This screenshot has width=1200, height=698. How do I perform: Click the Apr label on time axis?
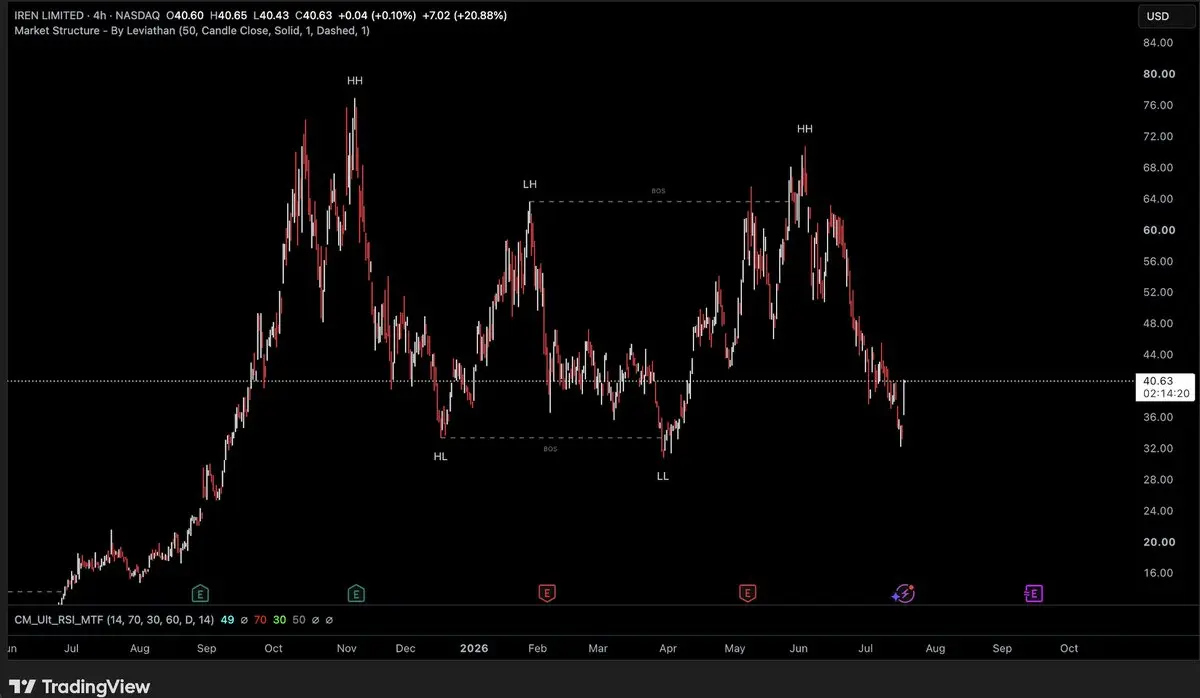(x=667, y=648)
